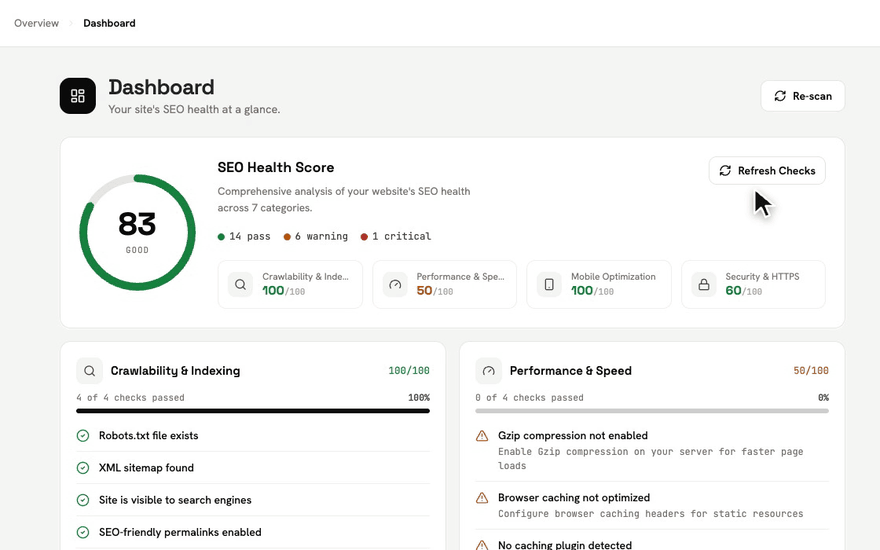Click the magnifier icon in the Crawlability score card
The height and width of the screenshot is (550, 880).
pyautogui.click(x=240, y=285)
